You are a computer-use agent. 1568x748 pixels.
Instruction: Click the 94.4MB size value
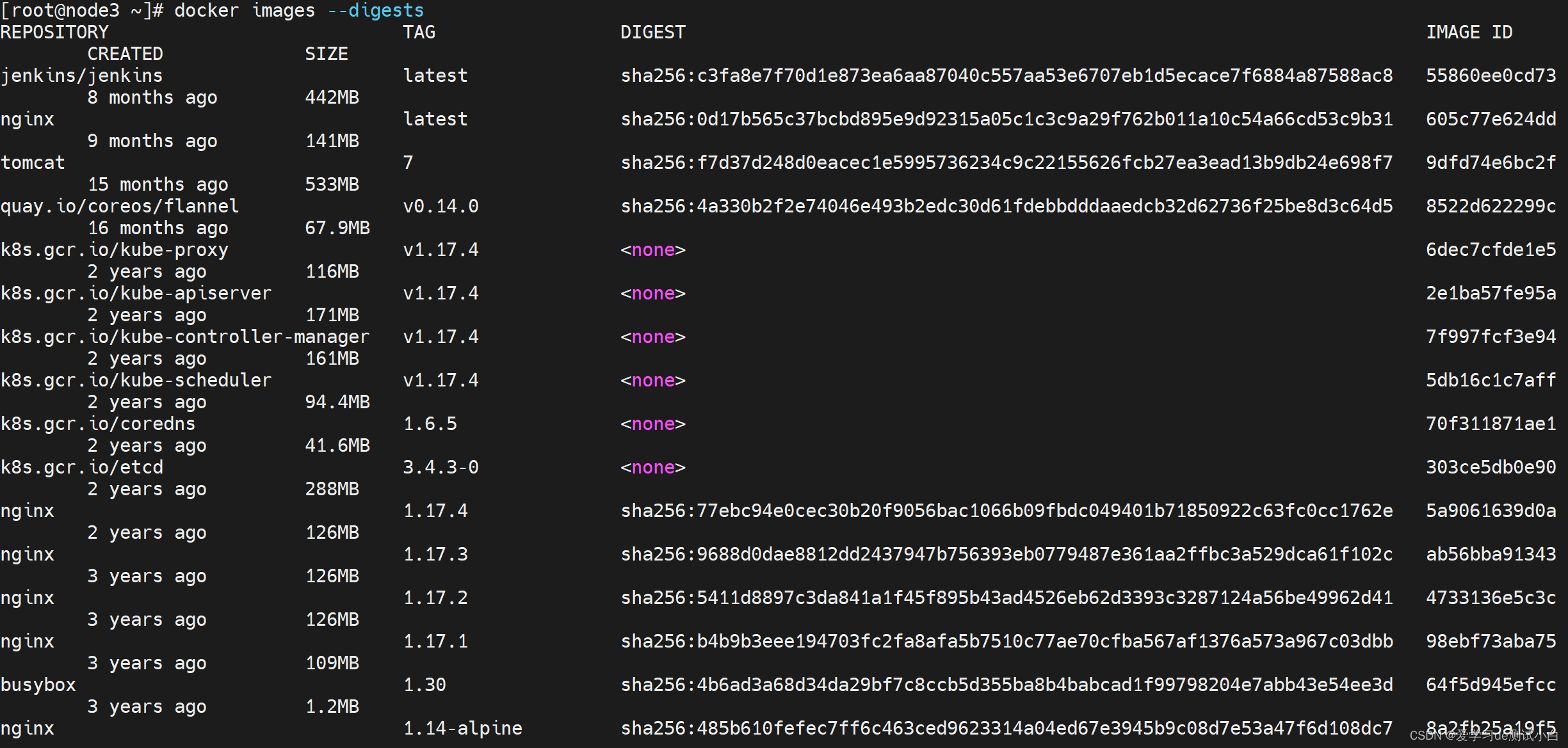point(337,402)
